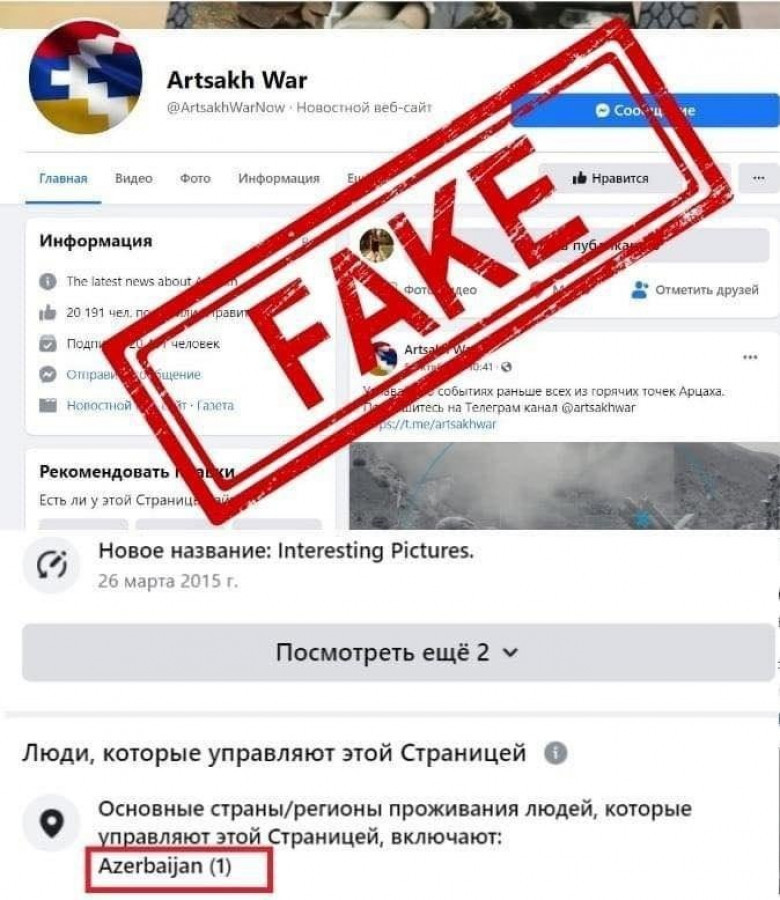780x900 pixels.
Task: Expand Посмотреть ещё 2 history entries
Action: [x=398, y=653]
